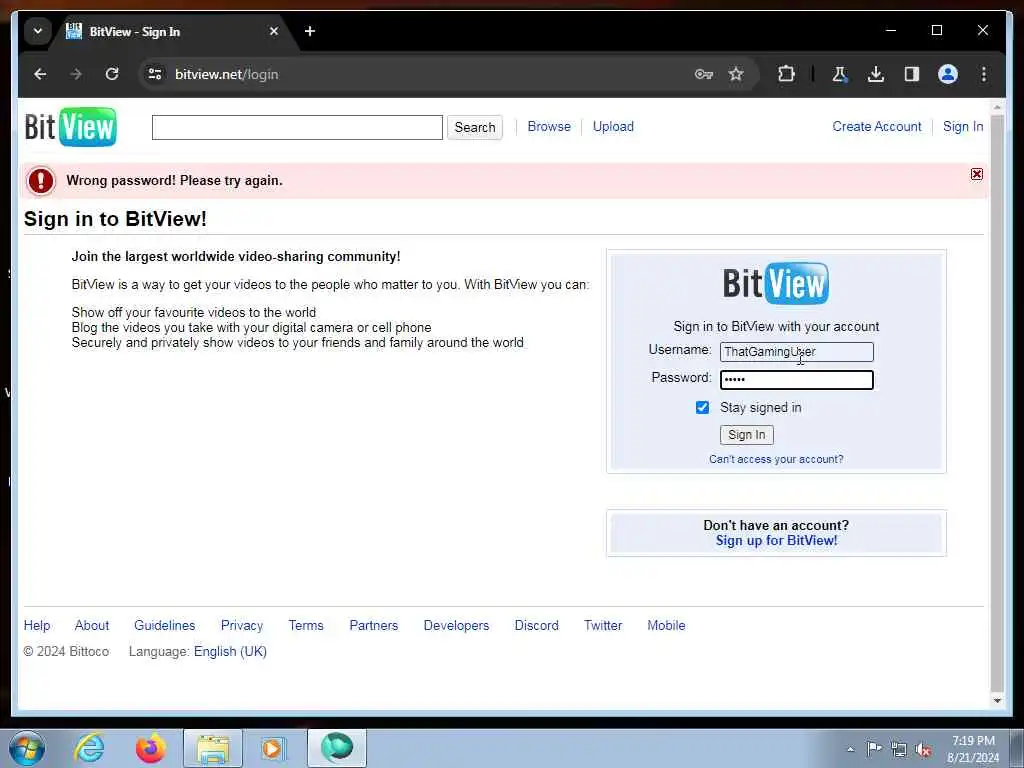Click the header Sign In link

(x=963, y=127)
